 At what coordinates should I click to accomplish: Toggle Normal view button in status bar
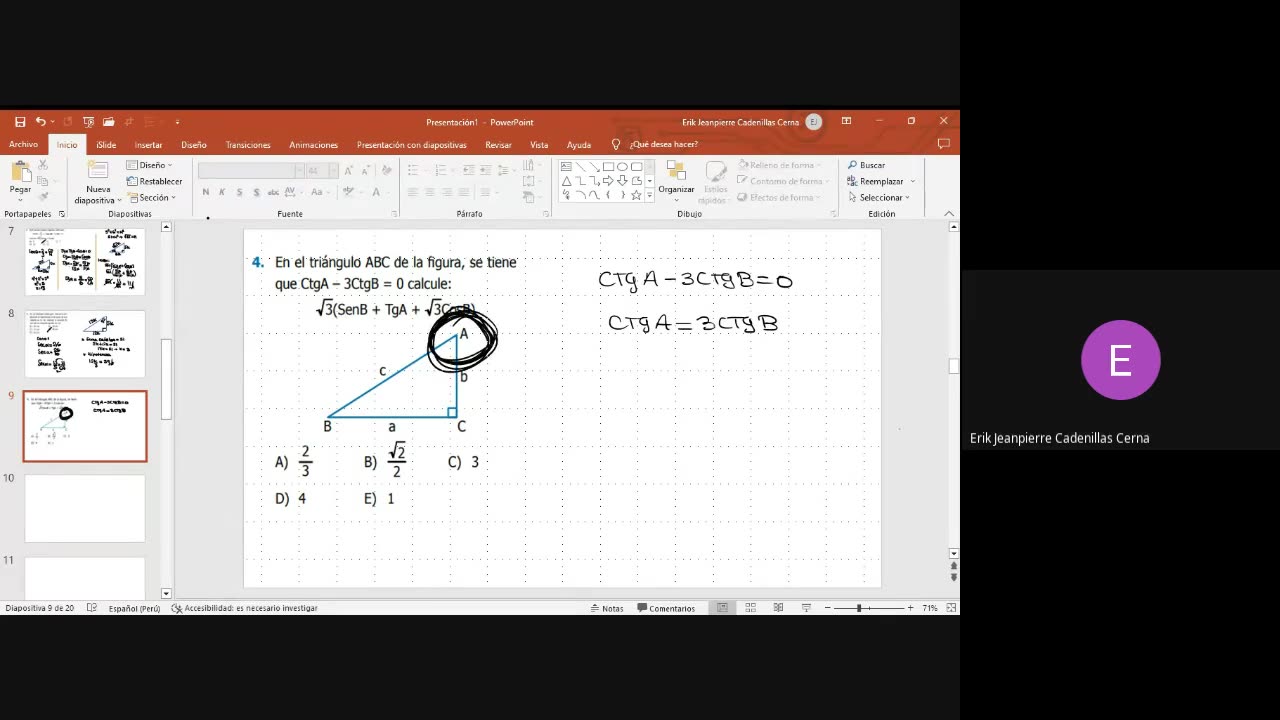click(x=722, y=608)
